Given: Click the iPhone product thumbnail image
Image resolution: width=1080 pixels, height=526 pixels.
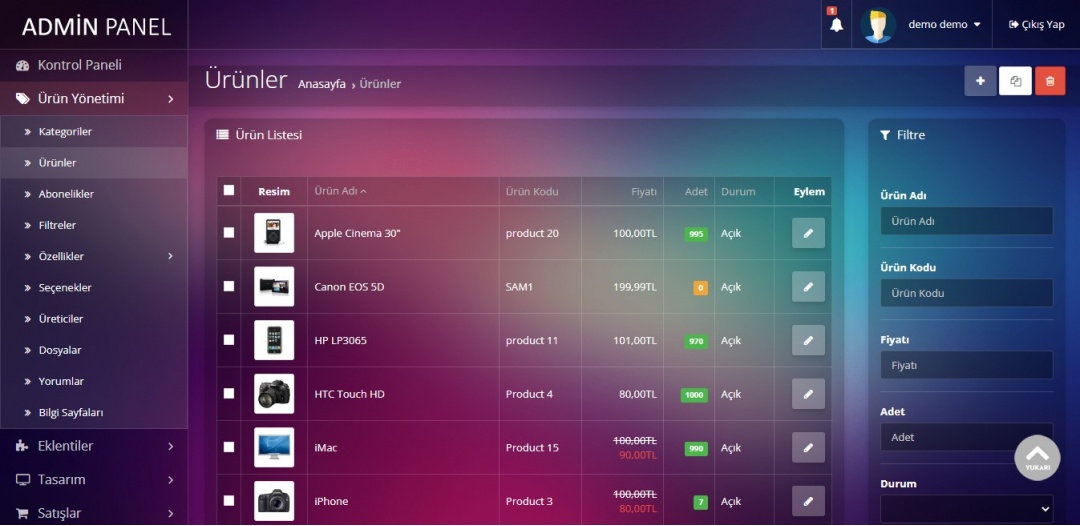Looking at the screenshot, I should coord(274,501).
